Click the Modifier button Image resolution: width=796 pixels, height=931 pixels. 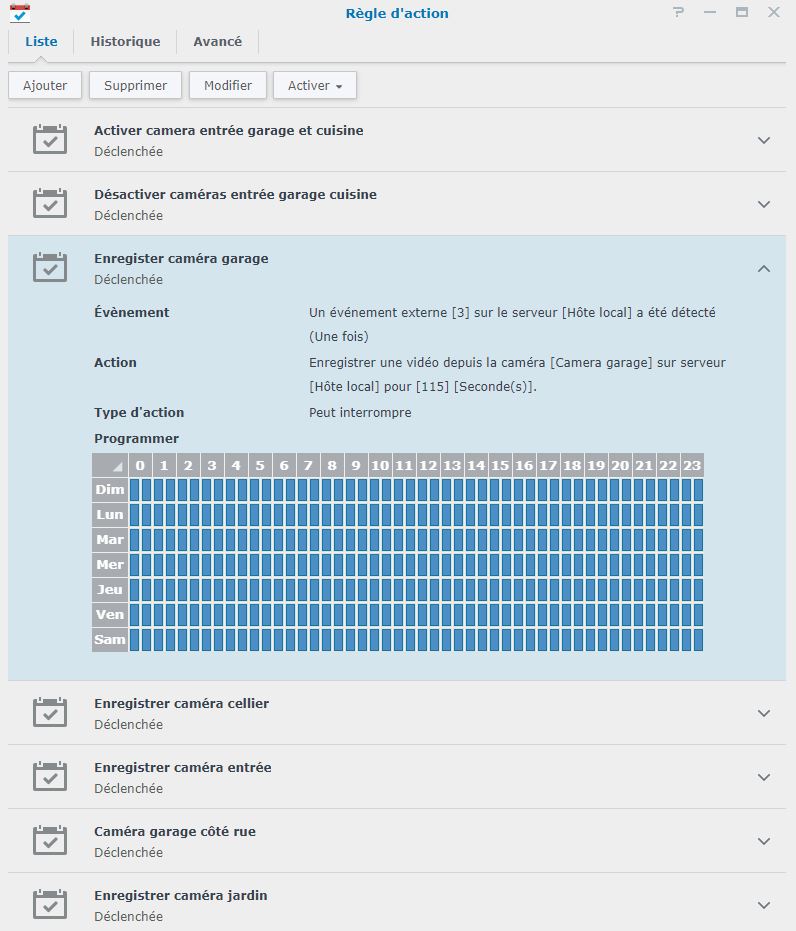click(228, 86)
